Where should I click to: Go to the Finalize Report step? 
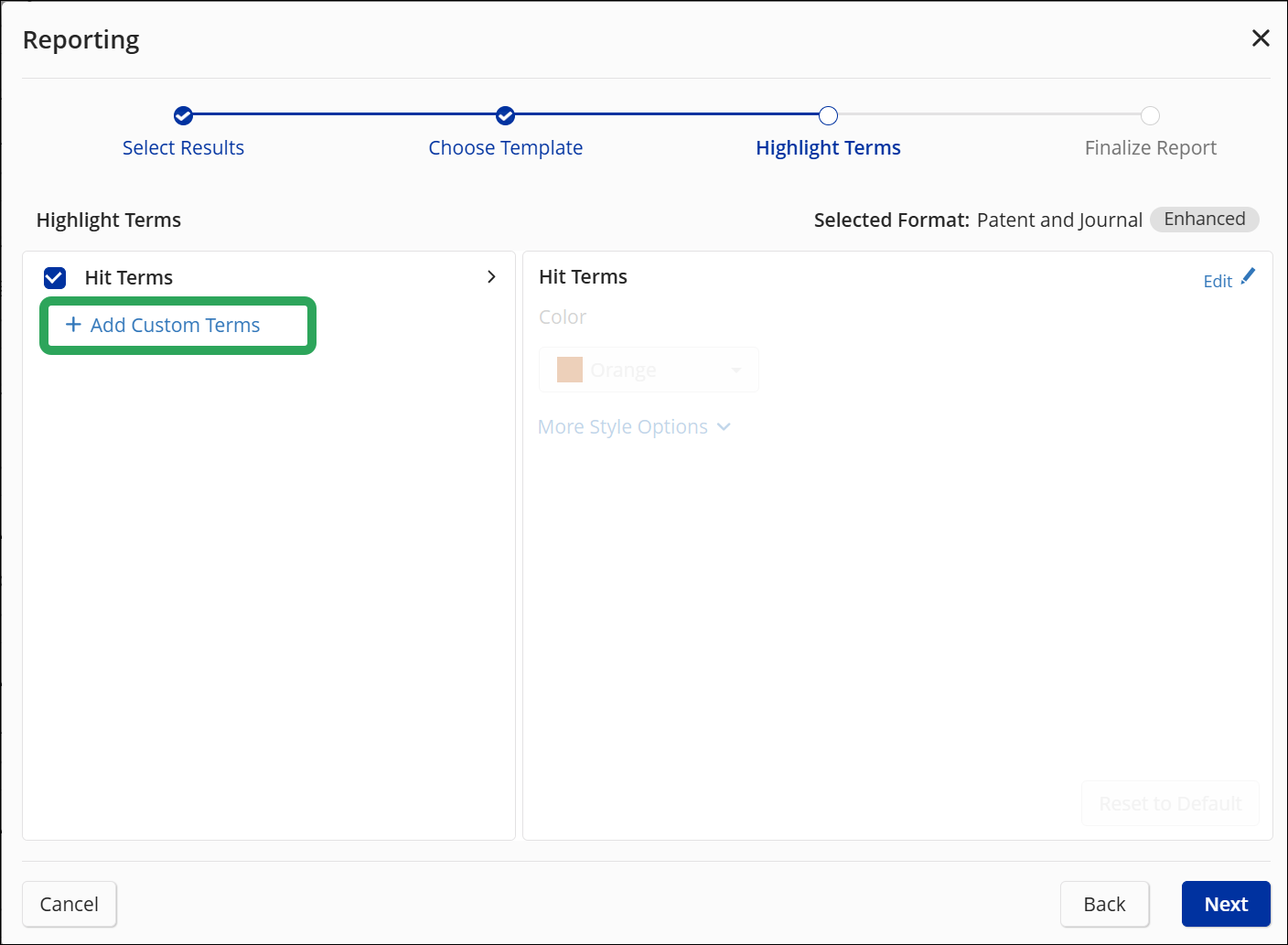tap(1150, 147)
